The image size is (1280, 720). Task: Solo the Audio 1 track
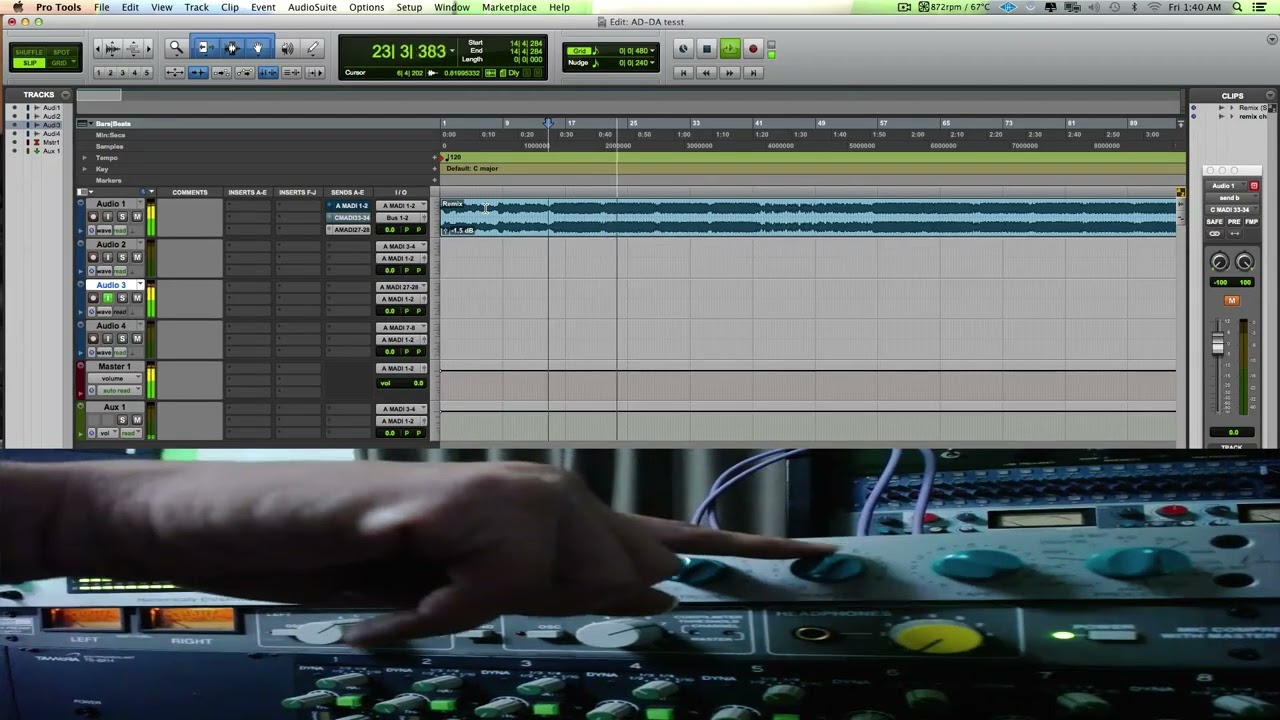pyautogui.click(x=122, y=216)
